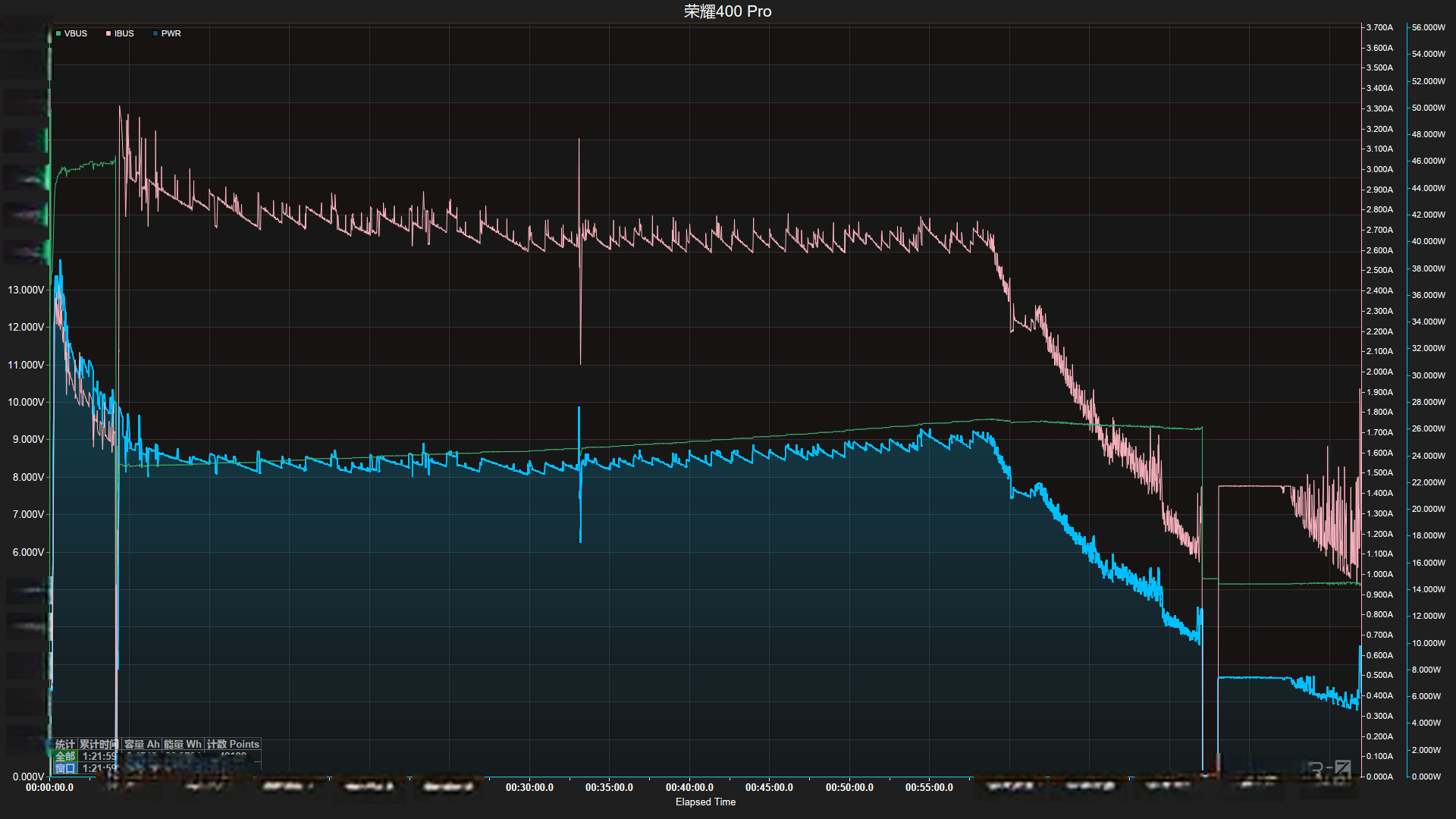Click the 窗口 row time value 1:21:59

99,768
